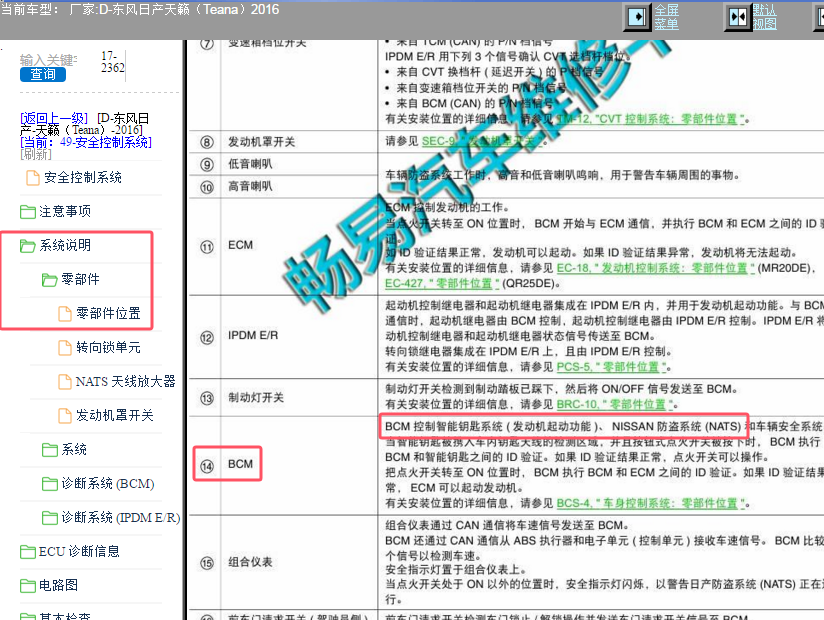Click 当前: 49-安全控制系统 link
The width and height of the screenshot is (824, 620).
point(86,142)
